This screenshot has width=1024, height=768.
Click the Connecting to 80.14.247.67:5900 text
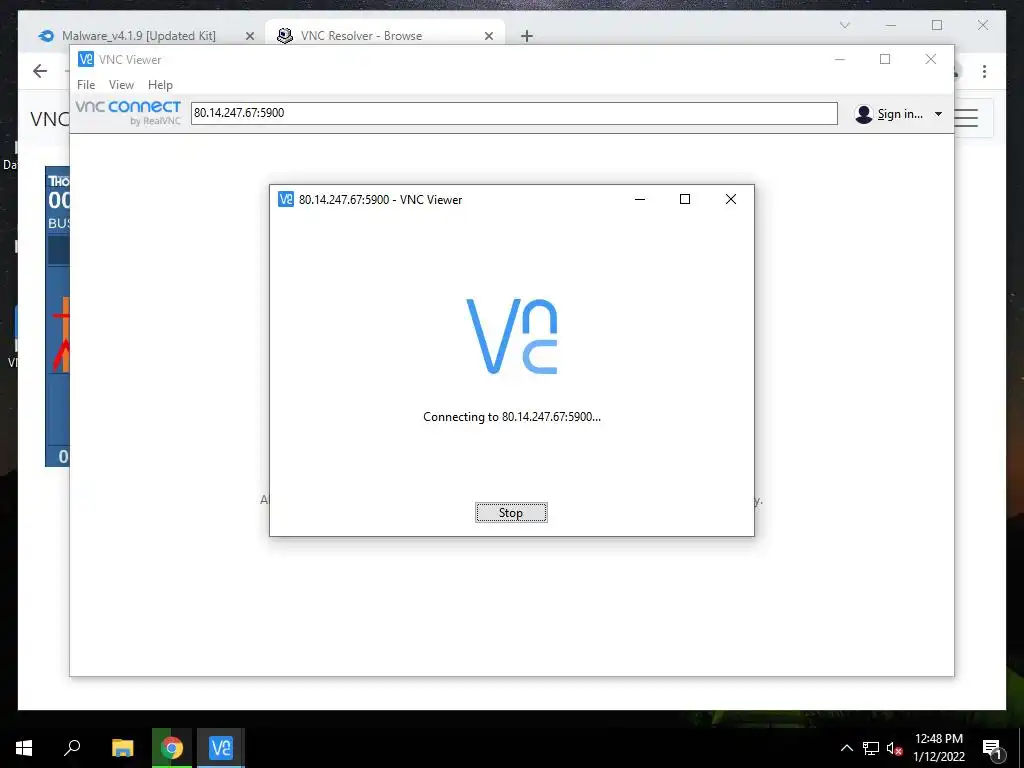511,417
